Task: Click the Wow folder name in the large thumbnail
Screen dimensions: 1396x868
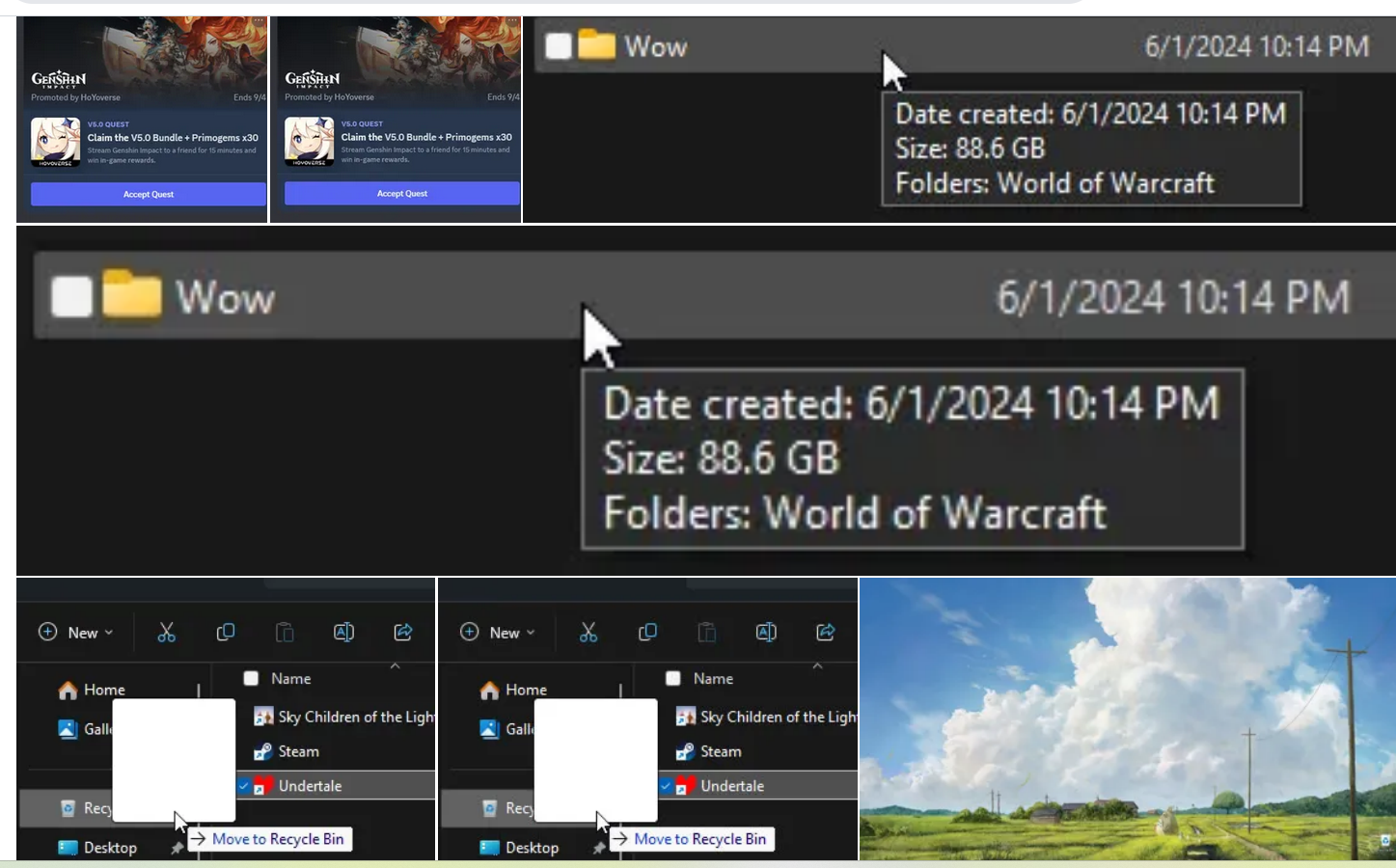Action: pyautogui.click(x=225, y=297)
